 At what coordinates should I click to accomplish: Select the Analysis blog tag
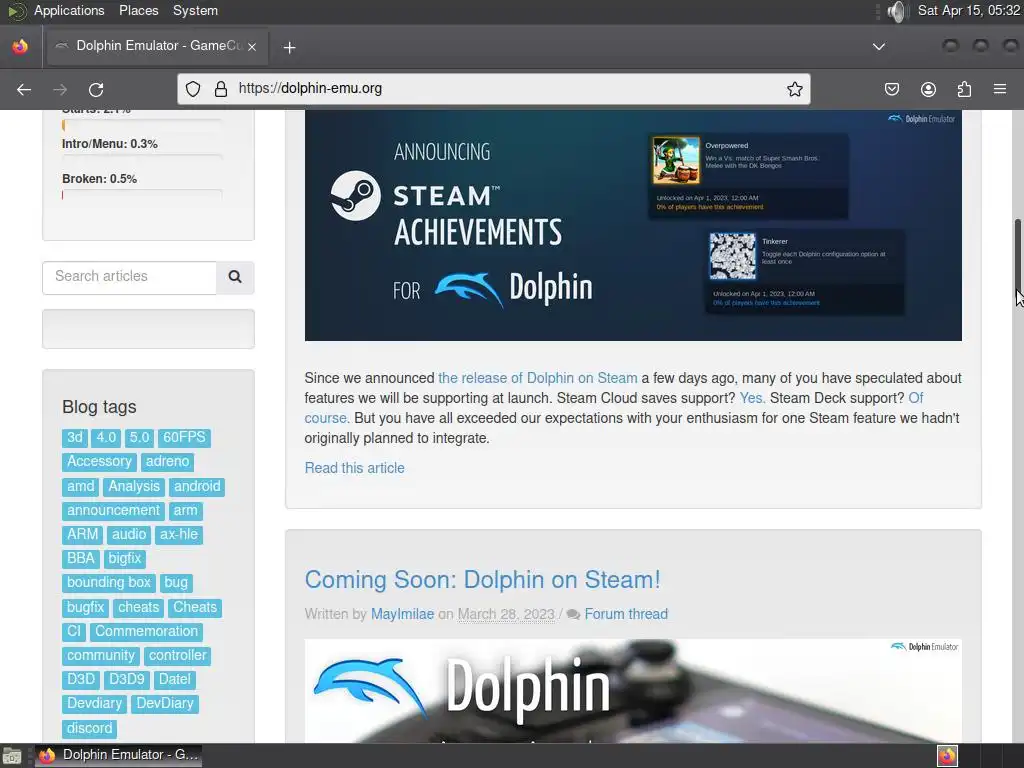point(134,487)
